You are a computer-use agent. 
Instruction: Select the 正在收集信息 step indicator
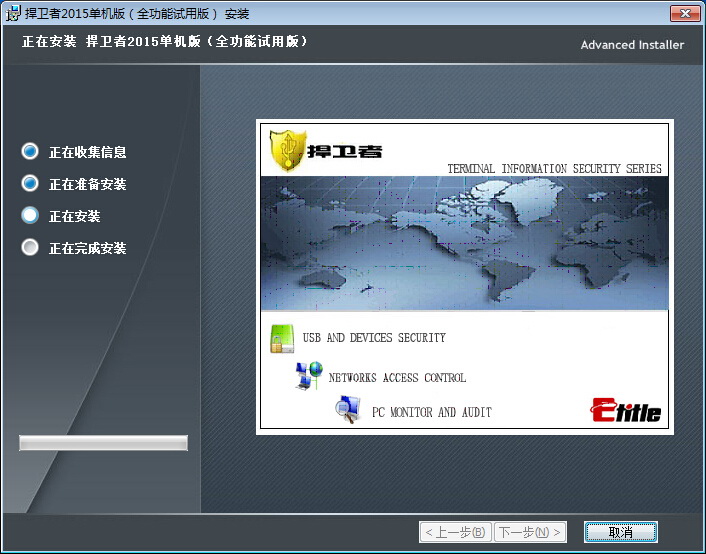(30, 151)
